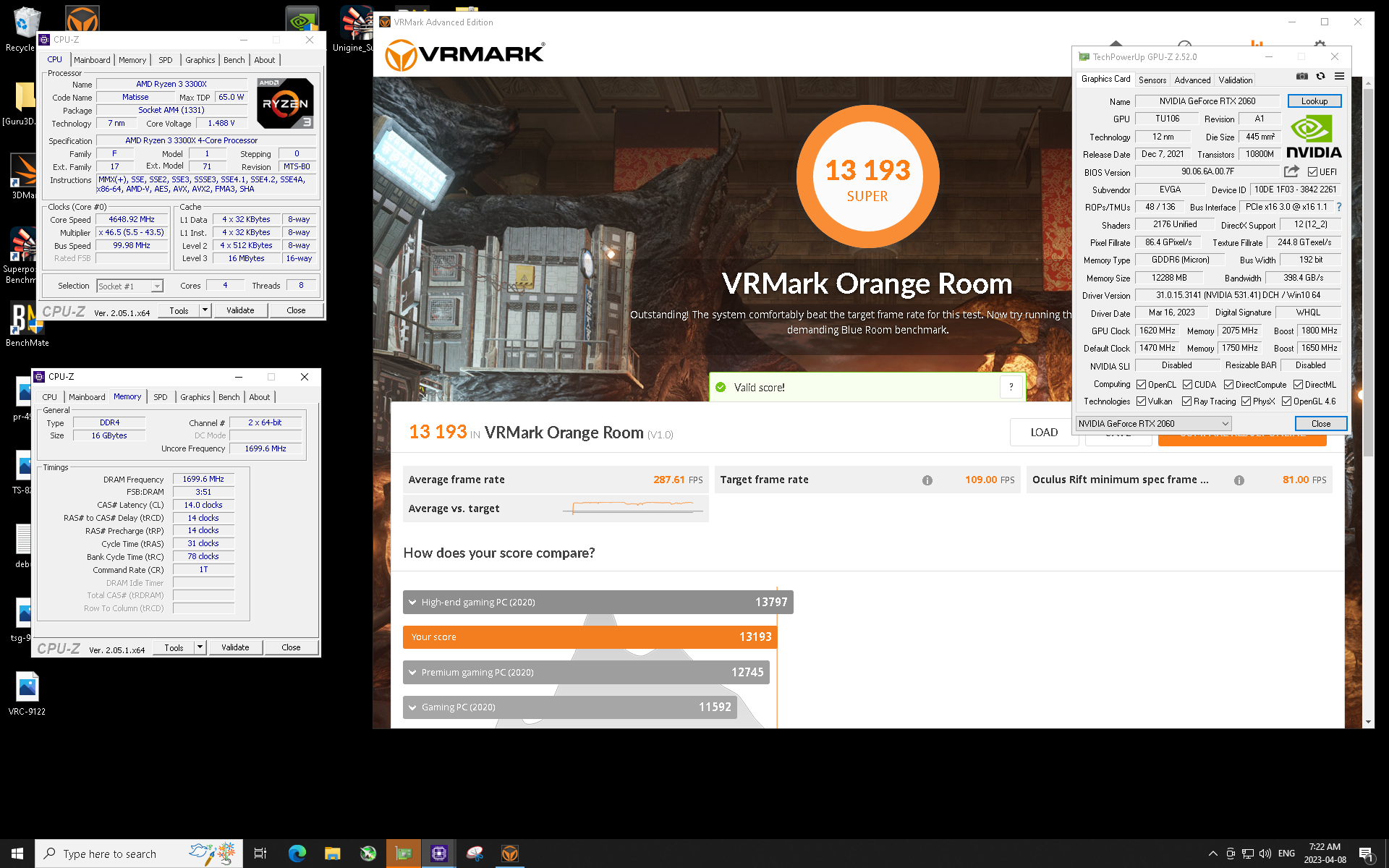Toggle the DirectCompute checkbox
The width and height of the screenshot is (1389, 868).
click(x=1228, y=385)
